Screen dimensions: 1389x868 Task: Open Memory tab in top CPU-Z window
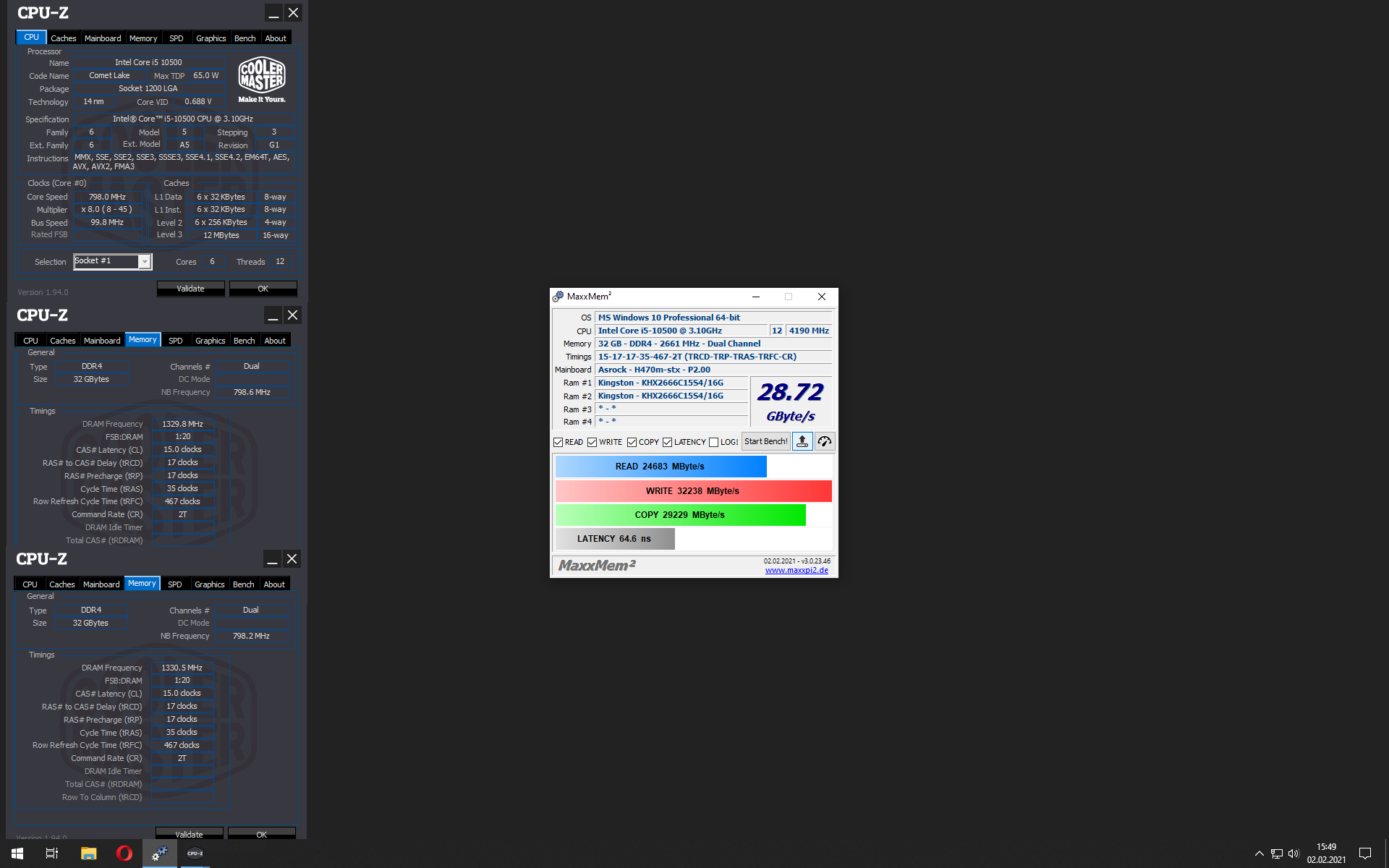(143, 38)
